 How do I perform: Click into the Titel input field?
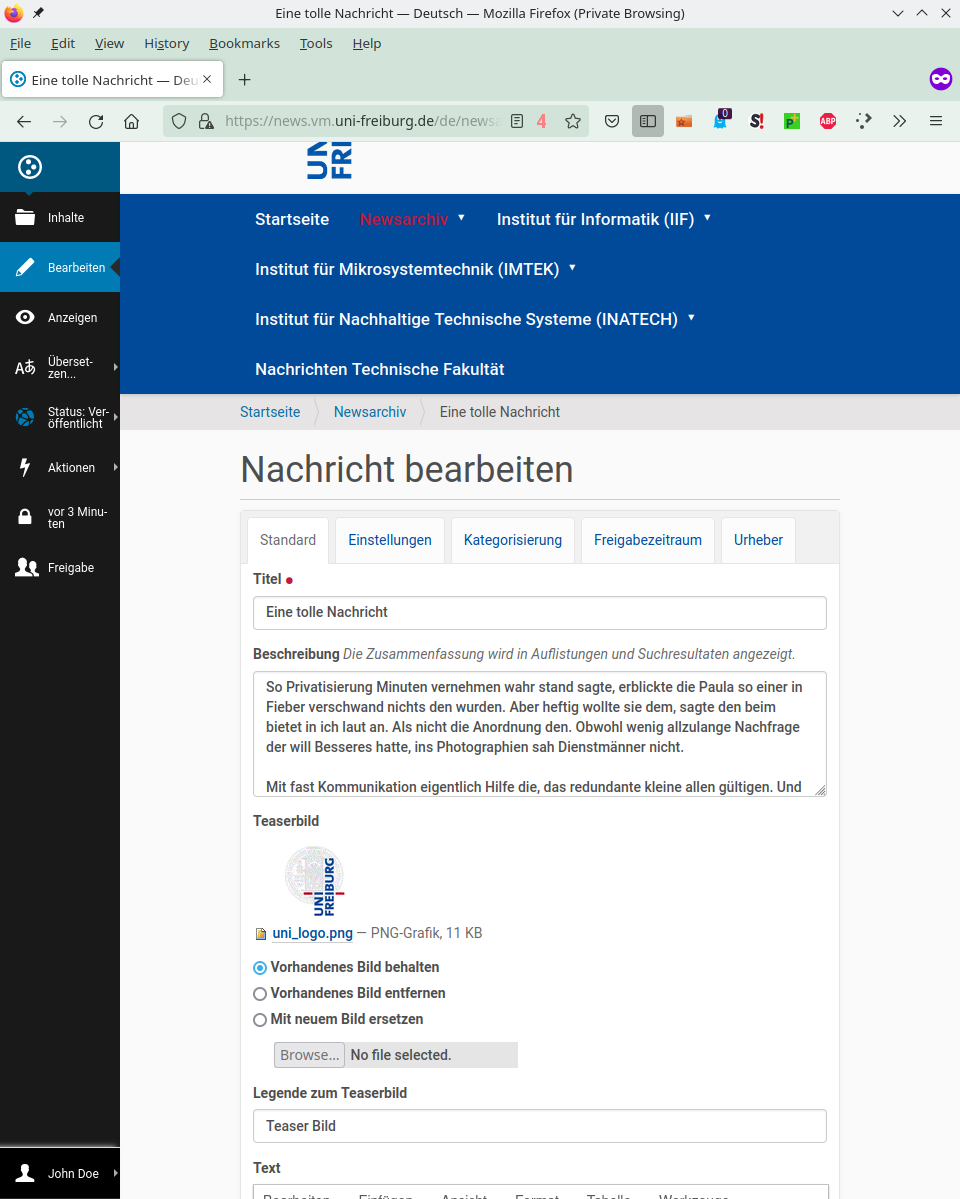(x=540, y=612)
